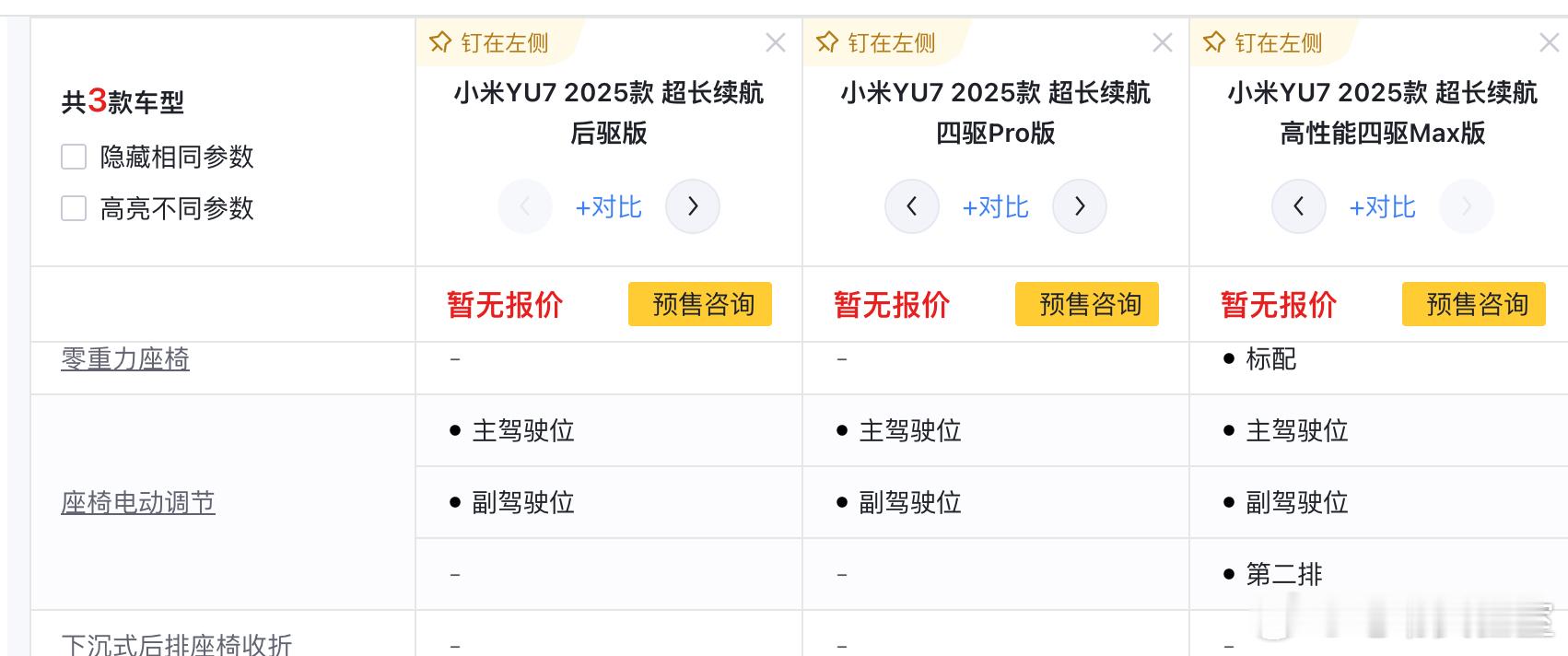This screenshot has width=1568, height=656.
Task: Move 后驱版 column right with arrow
Action: [693, 206]
